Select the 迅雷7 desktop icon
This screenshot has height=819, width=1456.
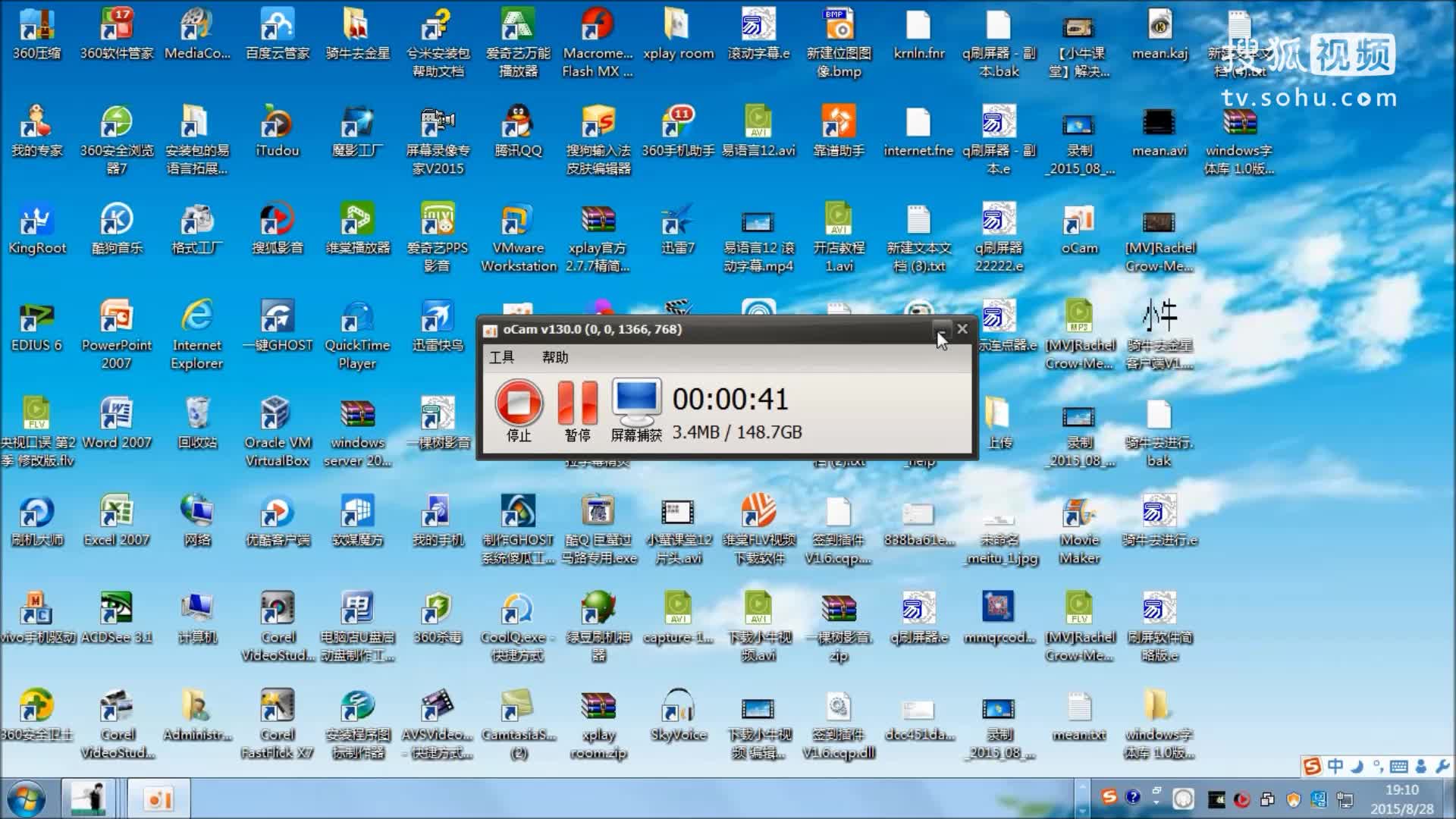[x=678, y=227]
